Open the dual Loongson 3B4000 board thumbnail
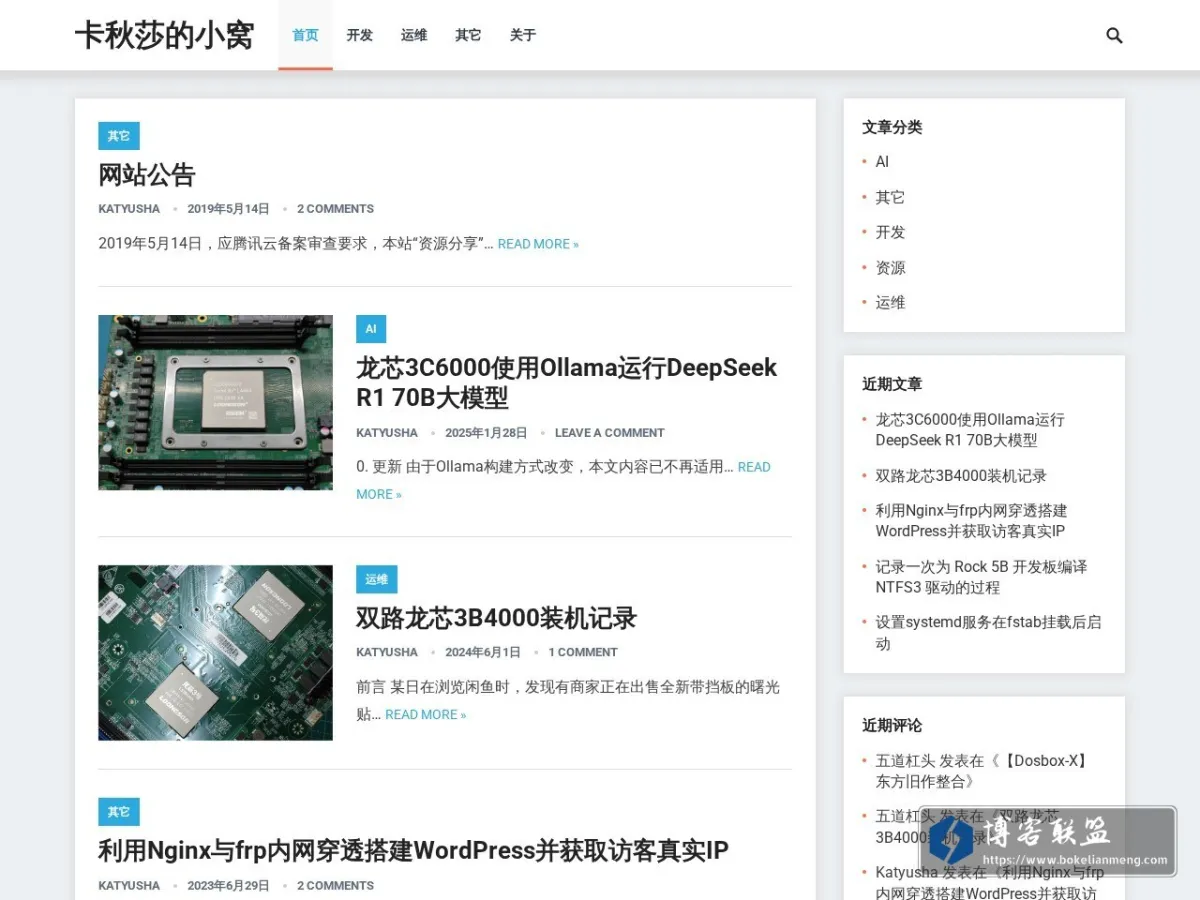The height and width of the screenshot is (900, 1200). click(x=215, y=652)
